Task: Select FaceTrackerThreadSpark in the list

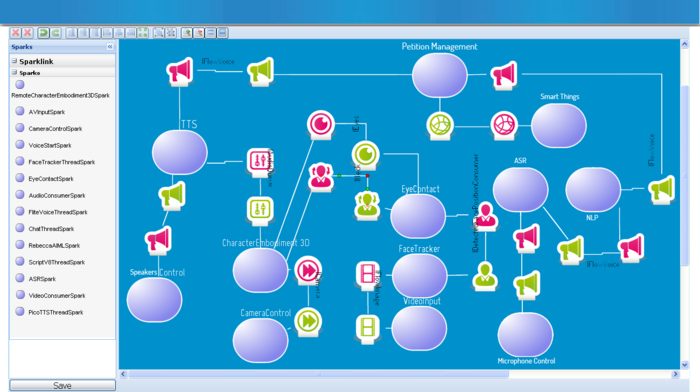Action: tap(62, 162)
